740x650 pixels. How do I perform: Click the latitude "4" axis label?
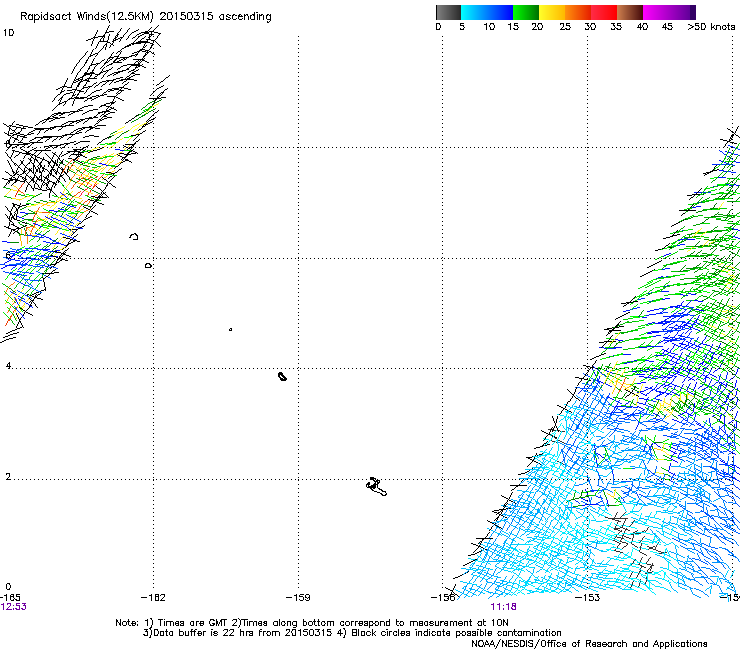point(8,366)
